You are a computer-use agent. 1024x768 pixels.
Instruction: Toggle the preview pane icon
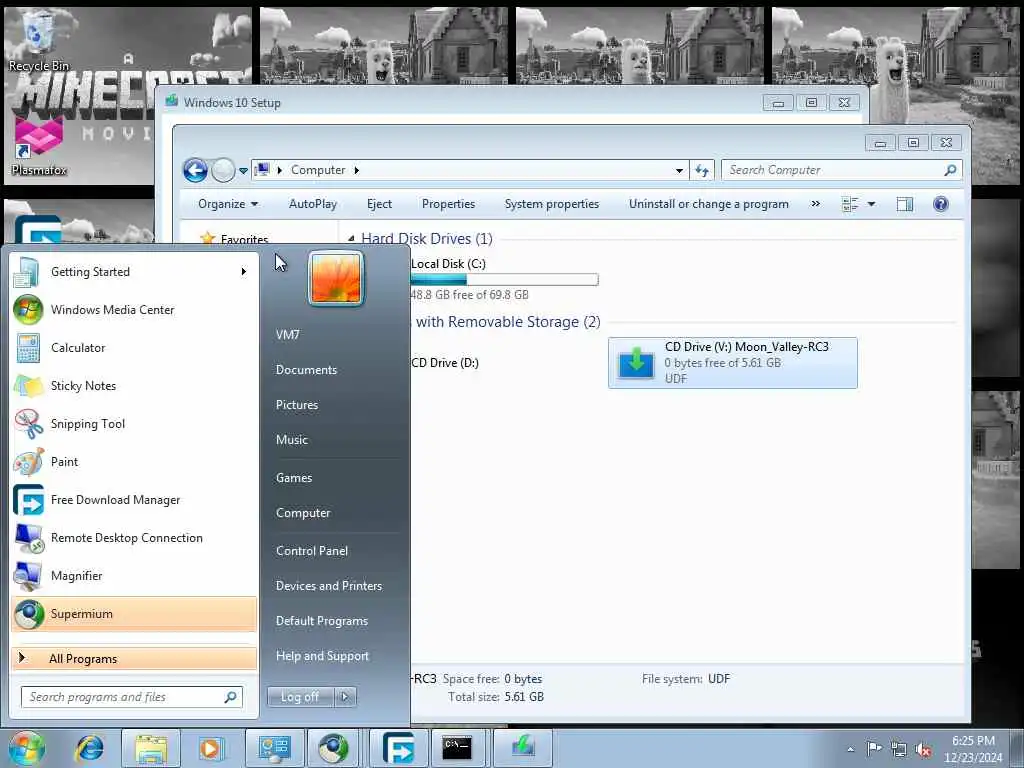click(x=904, y=204)
